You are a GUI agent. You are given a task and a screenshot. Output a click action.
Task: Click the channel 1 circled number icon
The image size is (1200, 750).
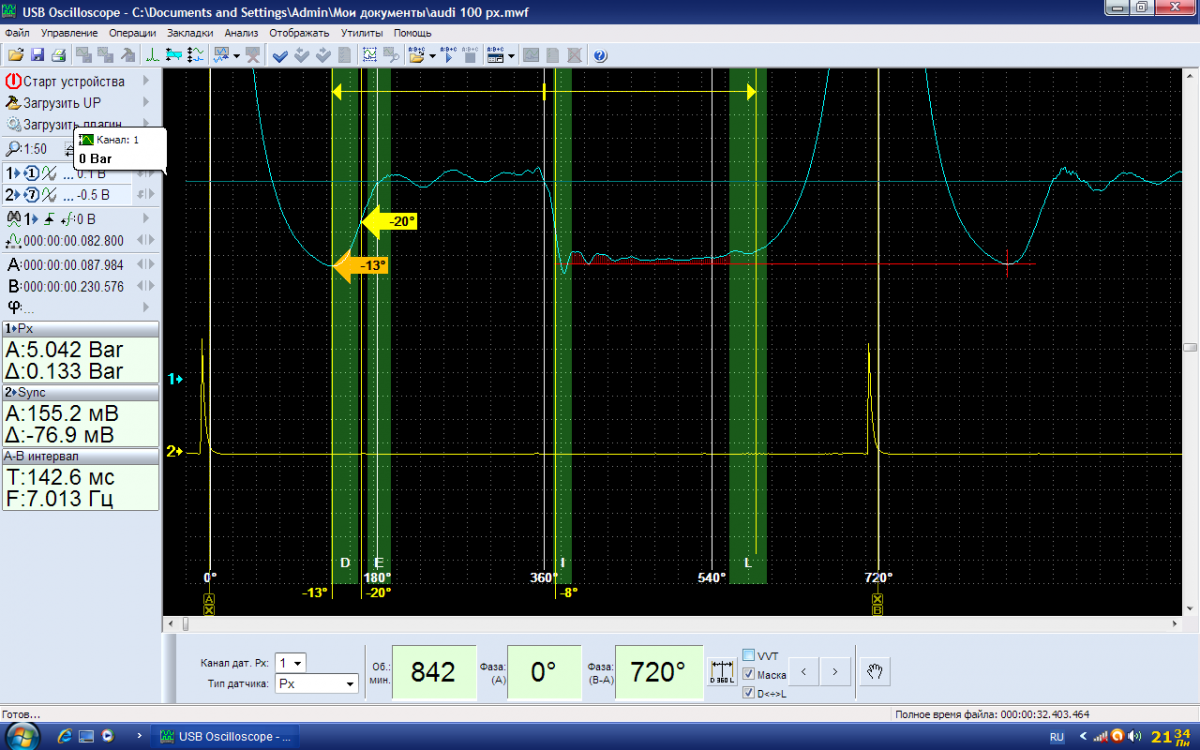pyautogui.click(x=30, y=174)
